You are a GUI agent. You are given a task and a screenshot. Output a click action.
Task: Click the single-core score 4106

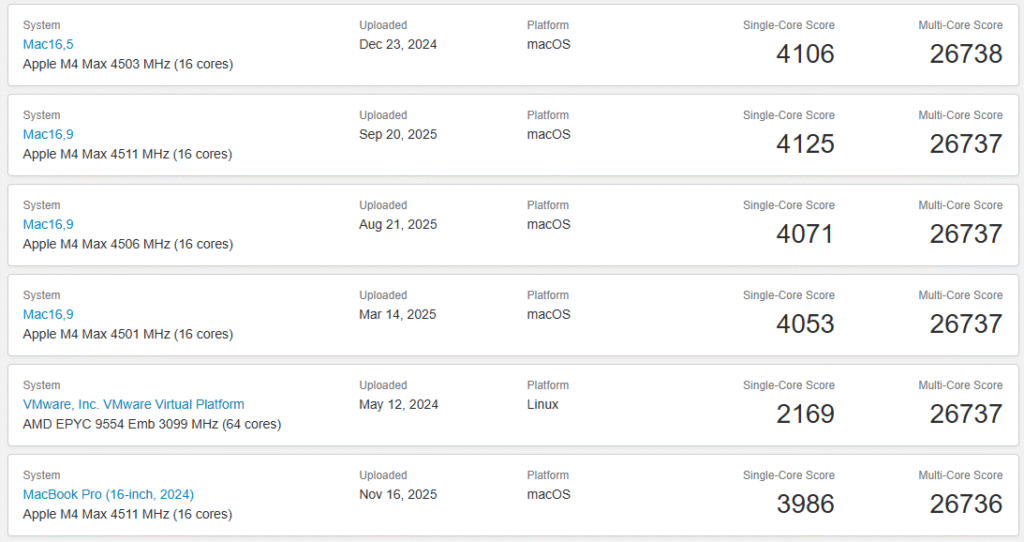(x=805, y=54)
